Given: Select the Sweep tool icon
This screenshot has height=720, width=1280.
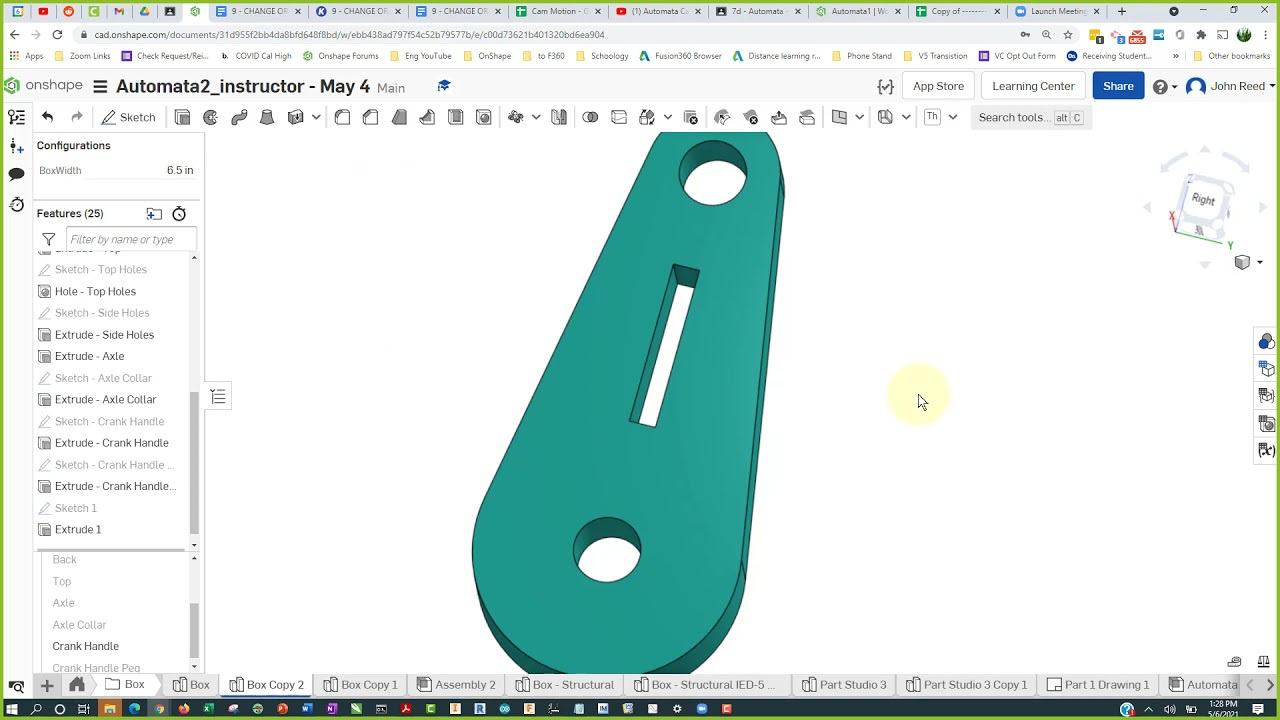Looking at the screenshot, I should pyautogui.click(x=239, y=117).
